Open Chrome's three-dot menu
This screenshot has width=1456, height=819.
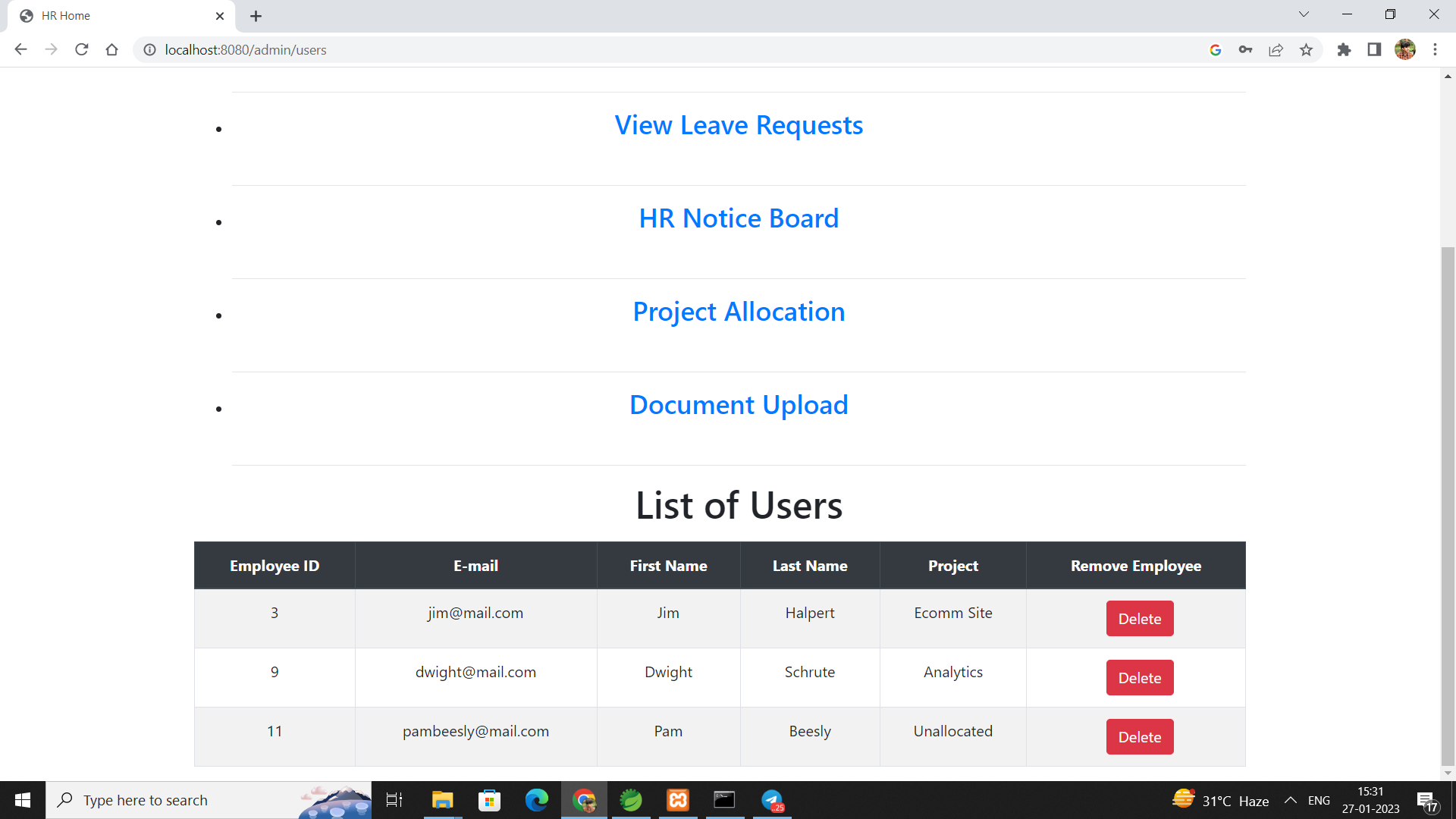click(x=1436, y=49)
